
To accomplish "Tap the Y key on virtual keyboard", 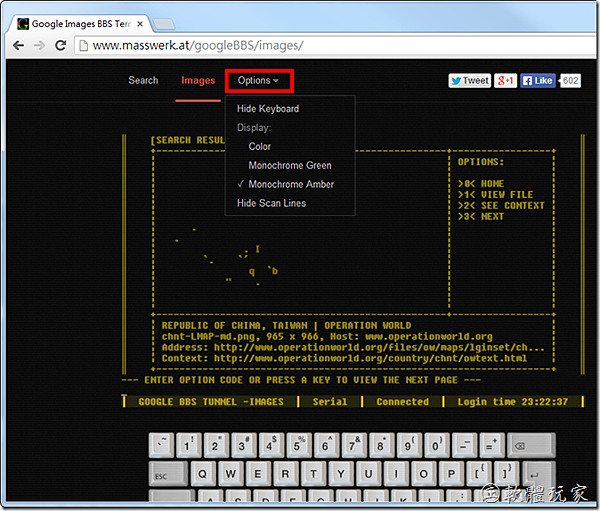I will 341,473.
